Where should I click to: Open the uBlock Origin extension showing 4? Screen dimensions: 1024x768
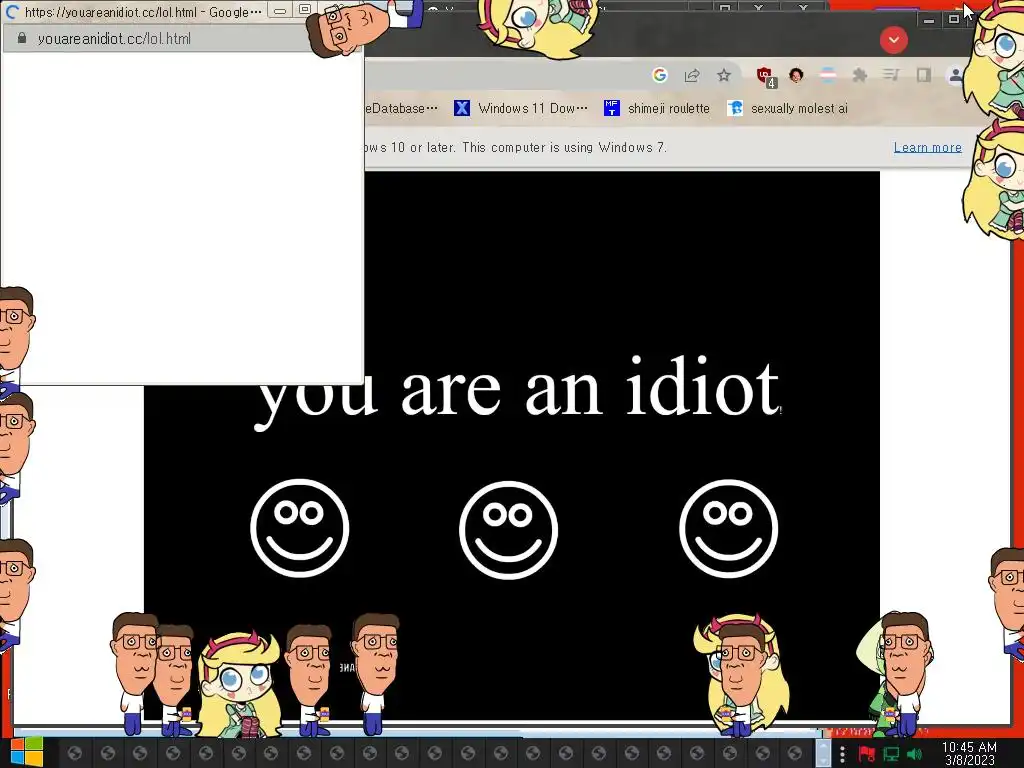pos(765,76)
